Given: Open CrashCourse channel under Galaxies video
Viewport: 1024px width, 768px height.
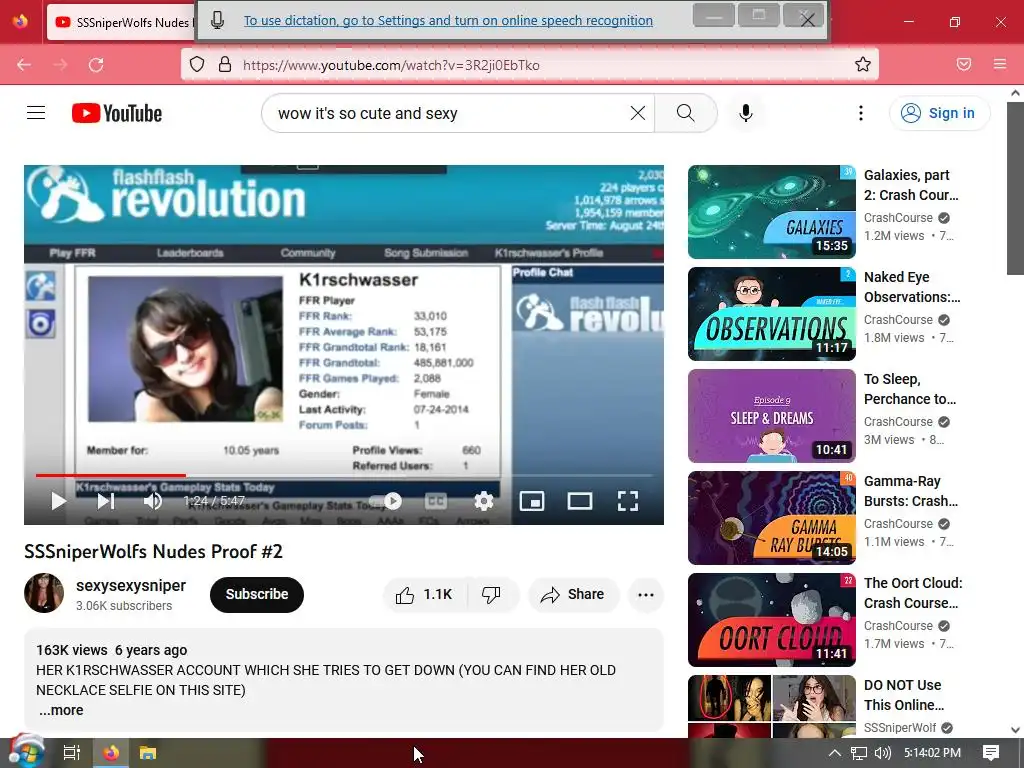Looking at the screenshot, I should (x=898, y=217).
